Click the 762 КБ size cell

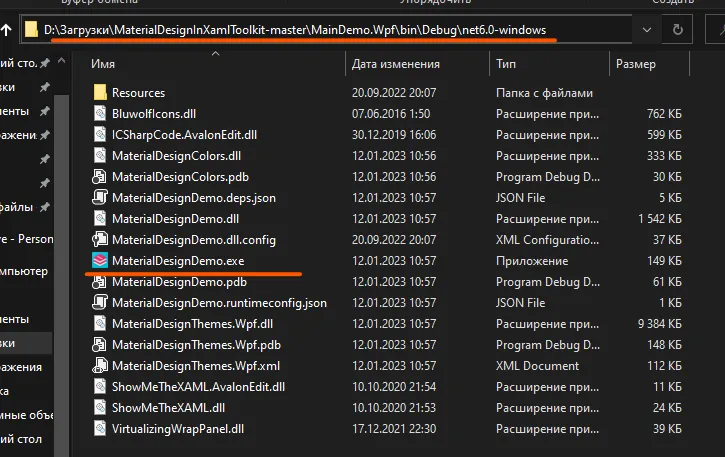pyautogui.click(x=664, y=114)
